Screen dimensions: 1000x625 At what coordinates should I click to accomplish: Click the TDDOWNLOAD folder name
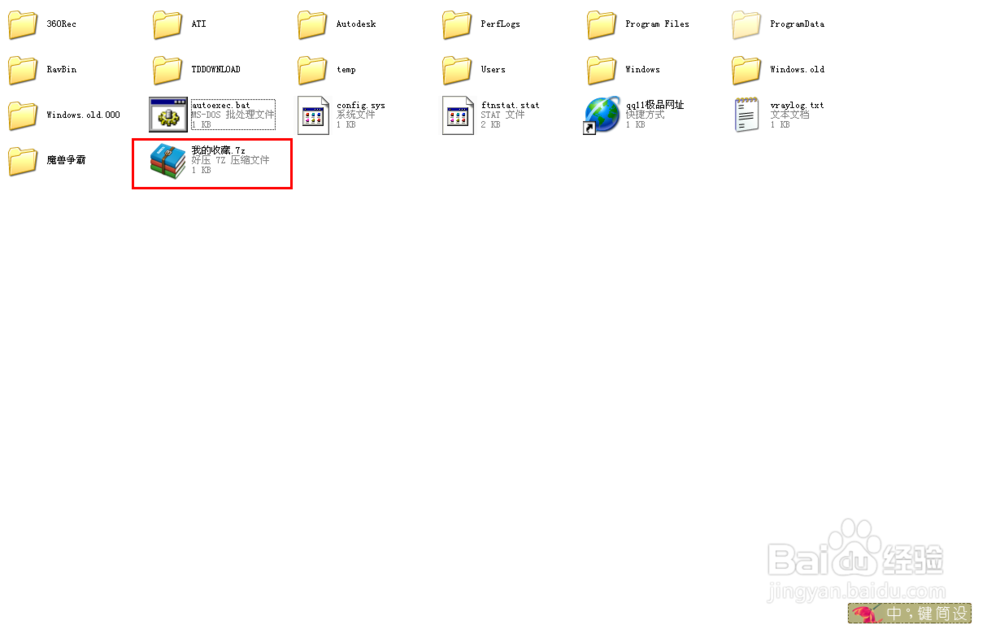(x=216, y=70)
